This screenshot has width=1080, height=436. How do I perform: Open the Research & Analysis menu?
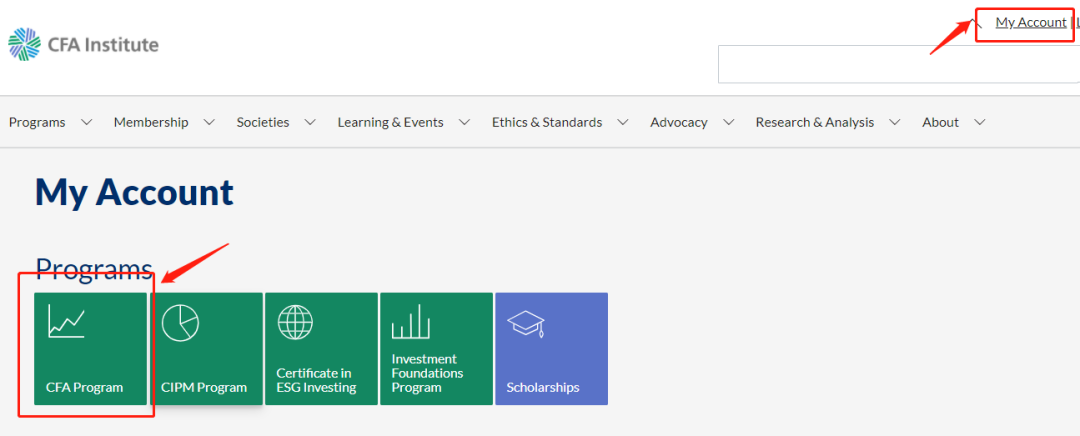click(815, 123)
